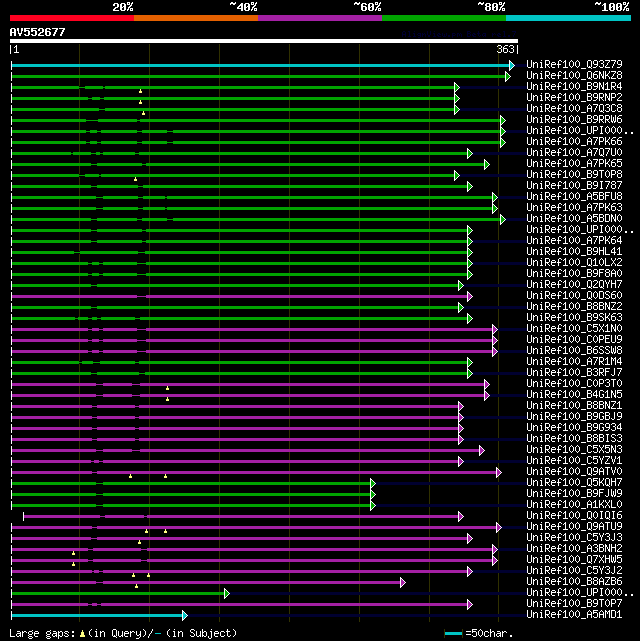Open the UniRef100_Q10LX2 hit label
The height and width of the screenshot is (641, 640).
point(574,263)
